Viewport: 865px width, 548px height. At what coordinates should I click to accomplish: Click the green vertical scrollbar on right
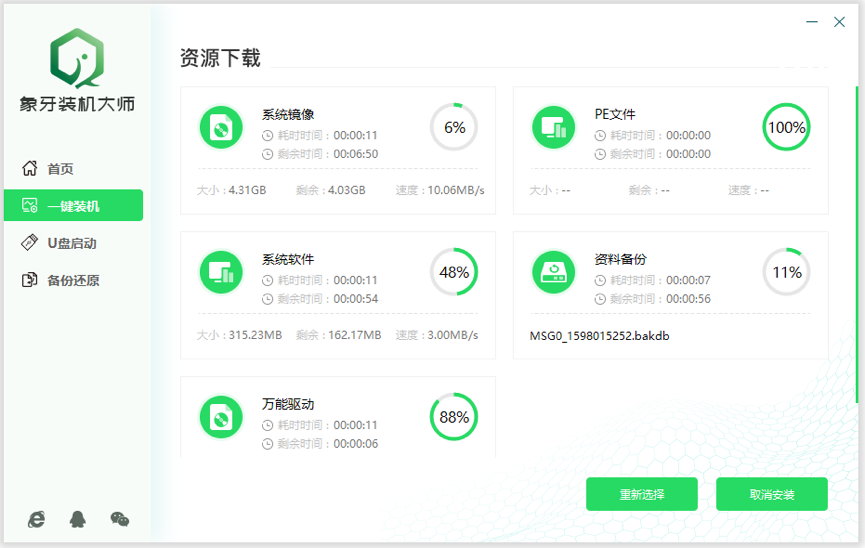point(857,245)
